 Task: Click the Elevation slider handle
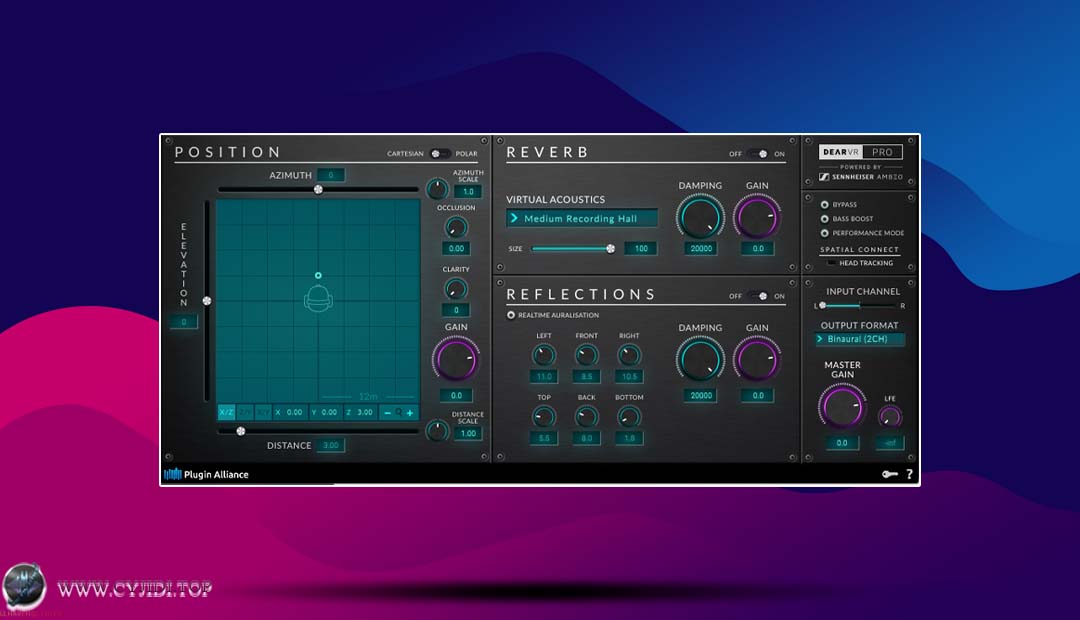pyautogui.click(x=207, y=301)
